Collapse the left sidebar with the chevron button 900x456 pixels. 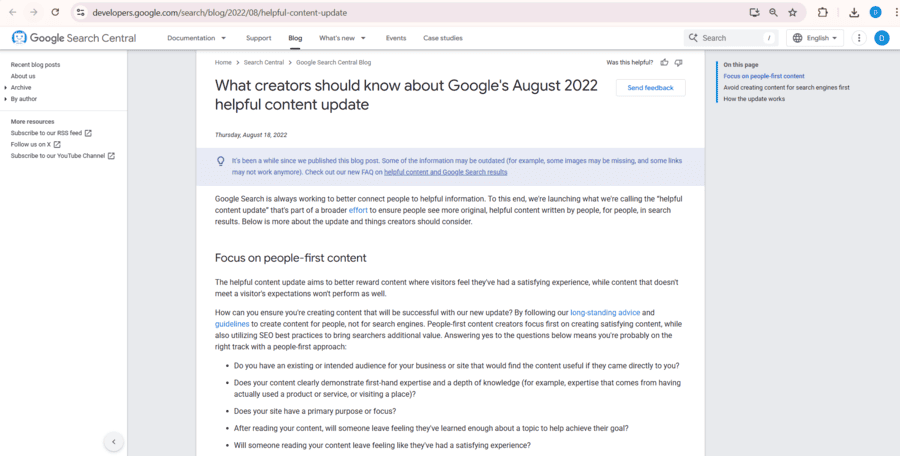click(x=114, y=442)
